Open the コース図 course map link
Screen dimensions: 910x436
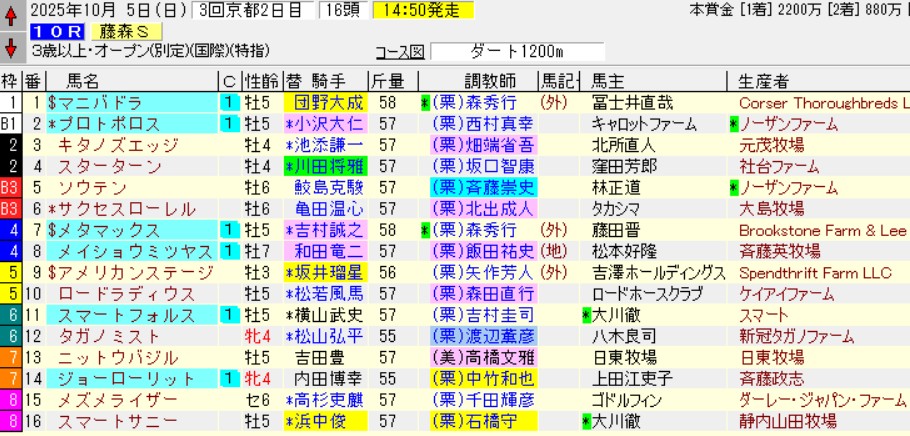(399, 52)
